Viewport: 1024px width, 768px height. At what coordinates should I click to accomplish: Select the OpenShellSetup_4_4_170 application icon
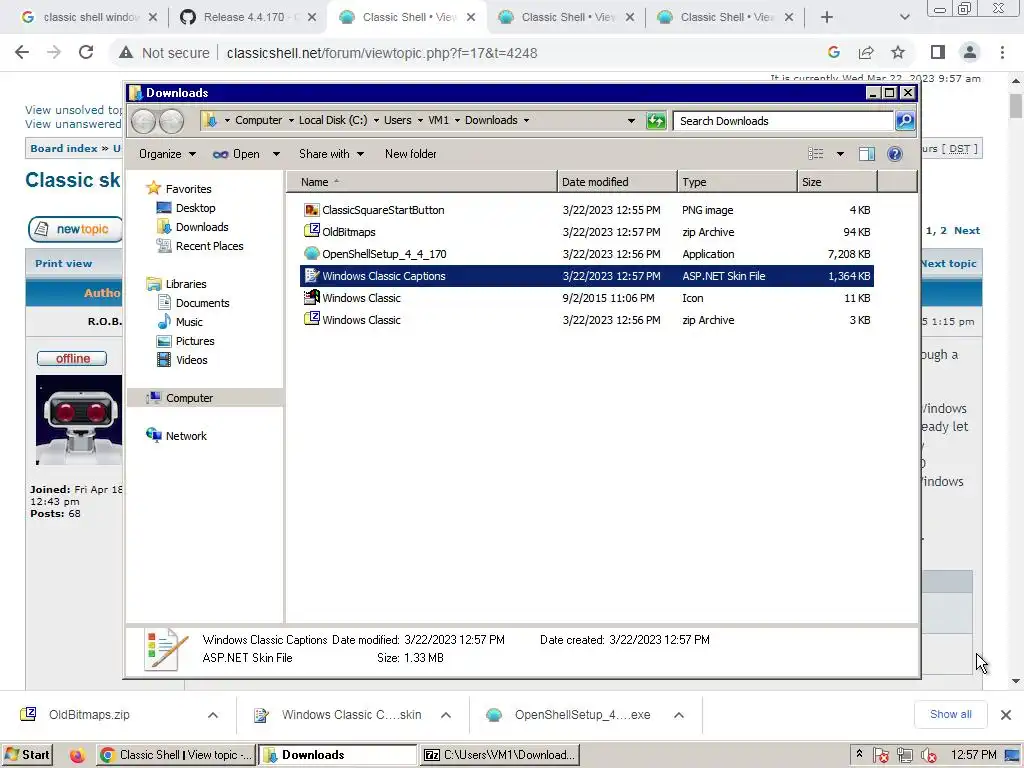(312, 253)
